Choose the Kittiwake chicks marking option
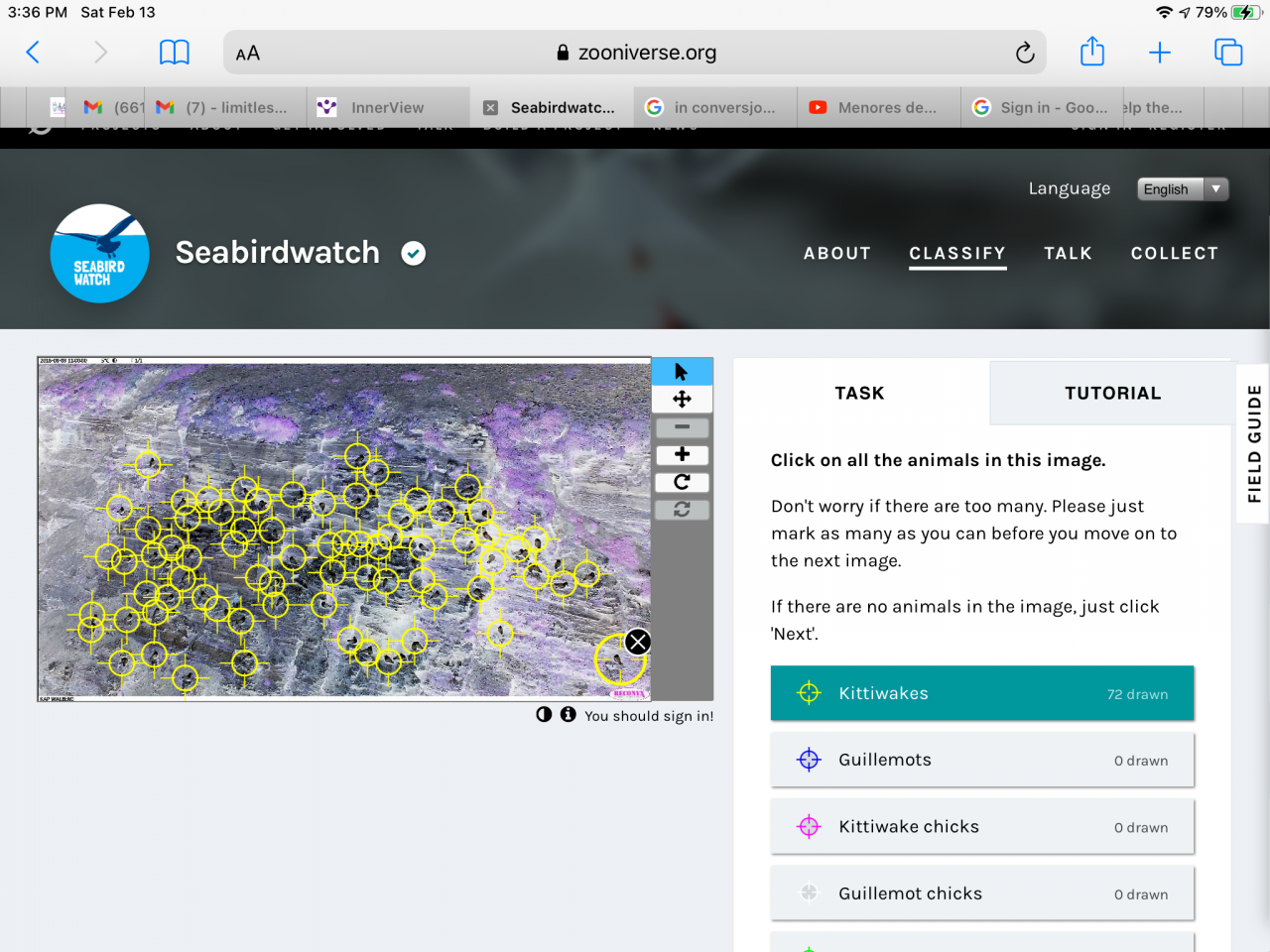The image size is (1270, 952). [982, 826]
